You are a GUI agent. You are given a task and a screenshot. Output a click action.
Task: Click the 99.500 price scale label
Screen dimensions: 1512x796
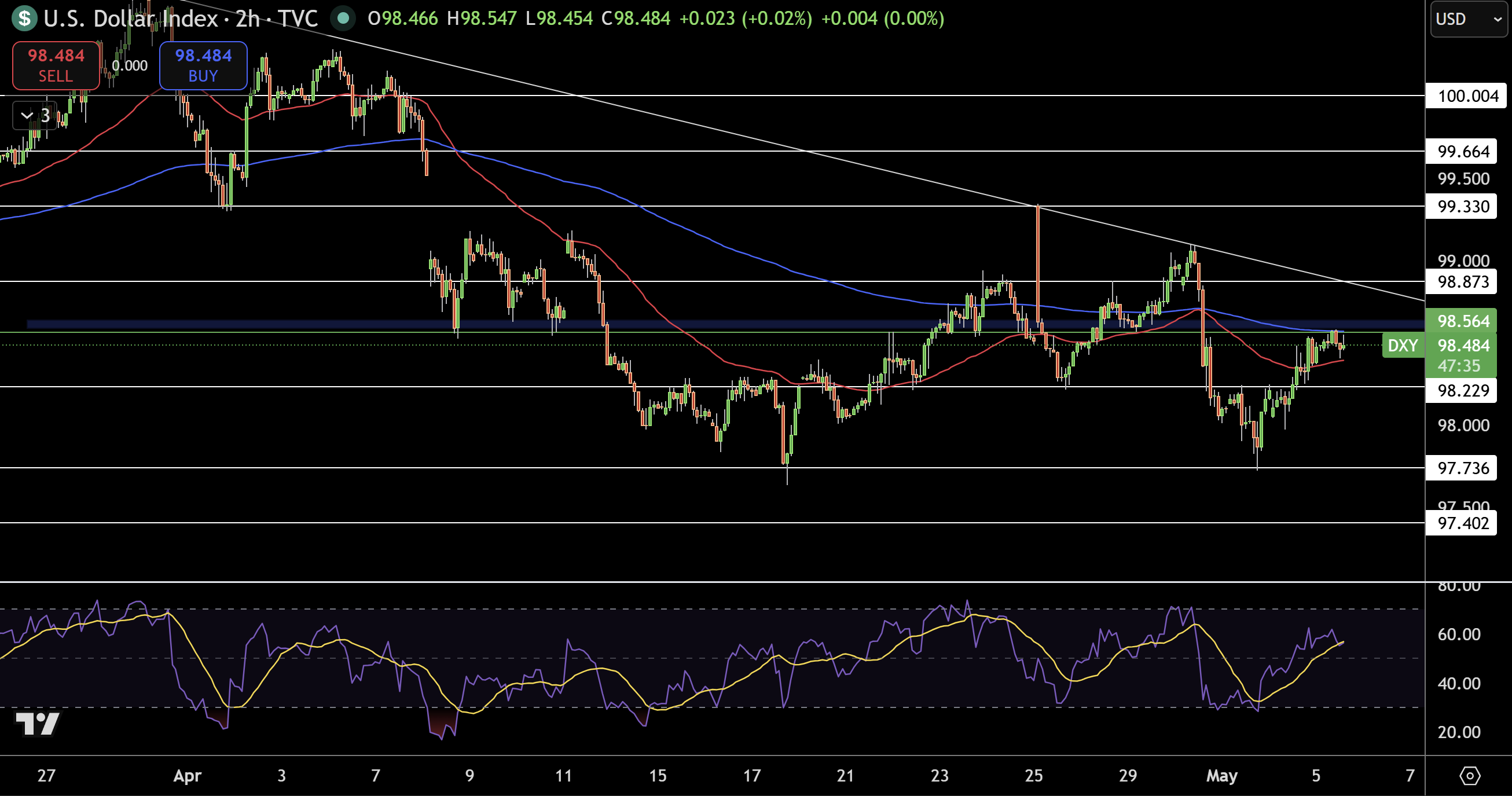(1463, 178)
